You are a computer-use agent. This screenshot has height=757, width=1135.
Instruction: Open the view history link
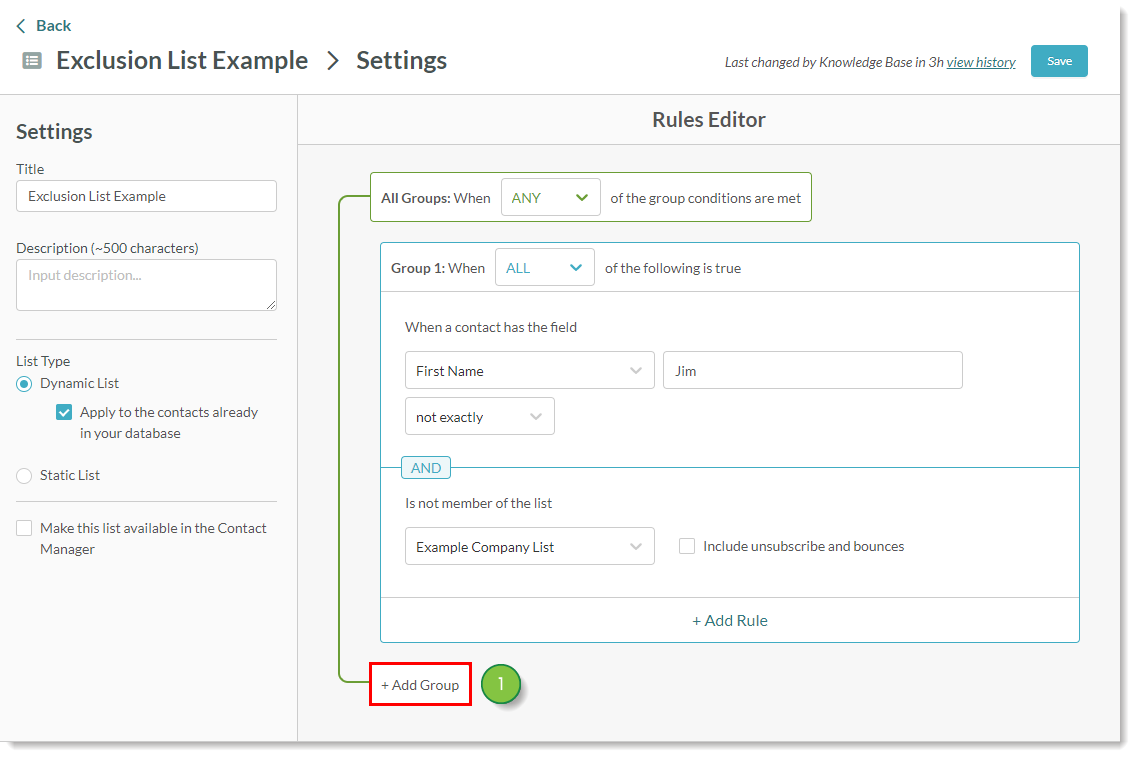pos(980,62)
